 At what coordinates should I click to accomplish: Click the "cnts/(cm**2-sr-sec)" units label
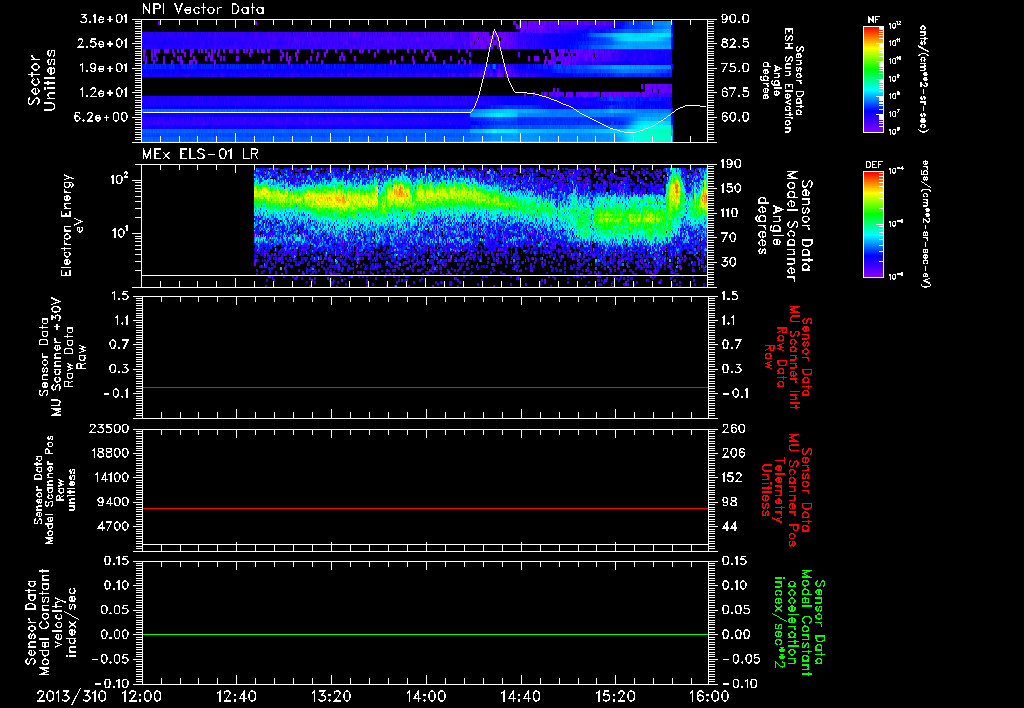point(922,79)
